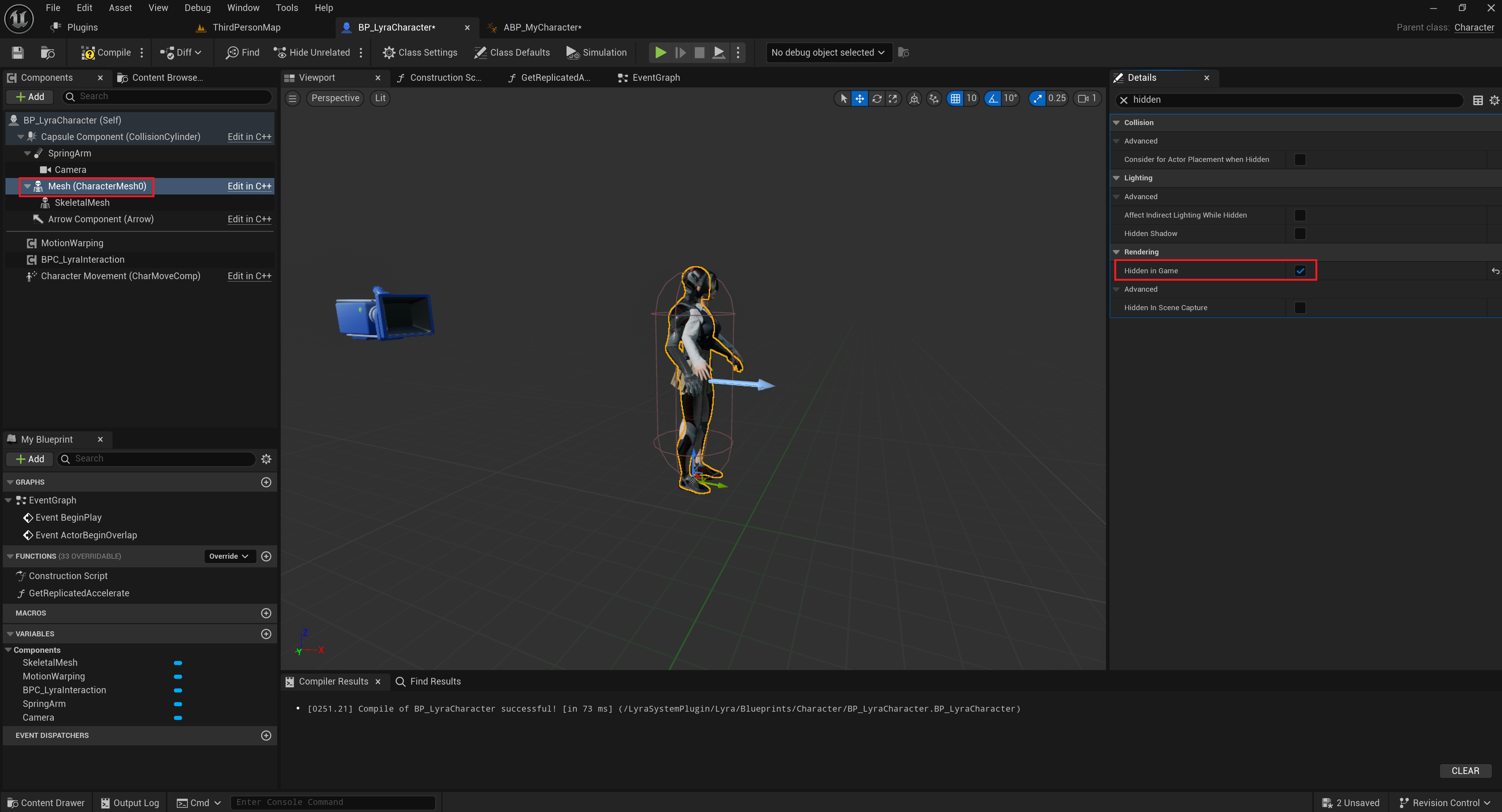
Task: Click the My Blueprint settings gear
Action: 266,459
